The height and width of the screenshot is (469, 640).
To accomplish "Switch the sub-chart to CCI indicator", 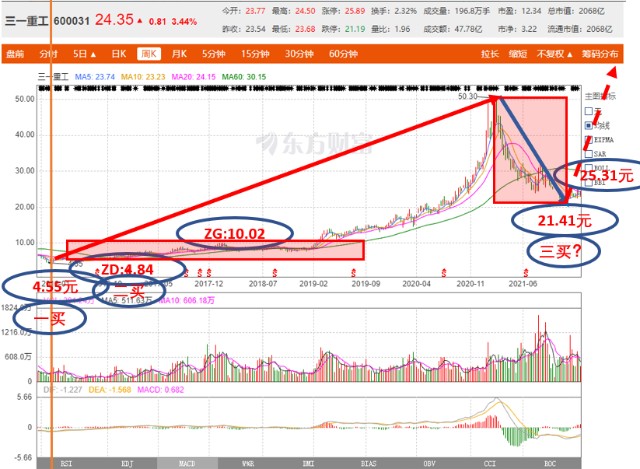I will pyautogui.click(x=490, y=463).
